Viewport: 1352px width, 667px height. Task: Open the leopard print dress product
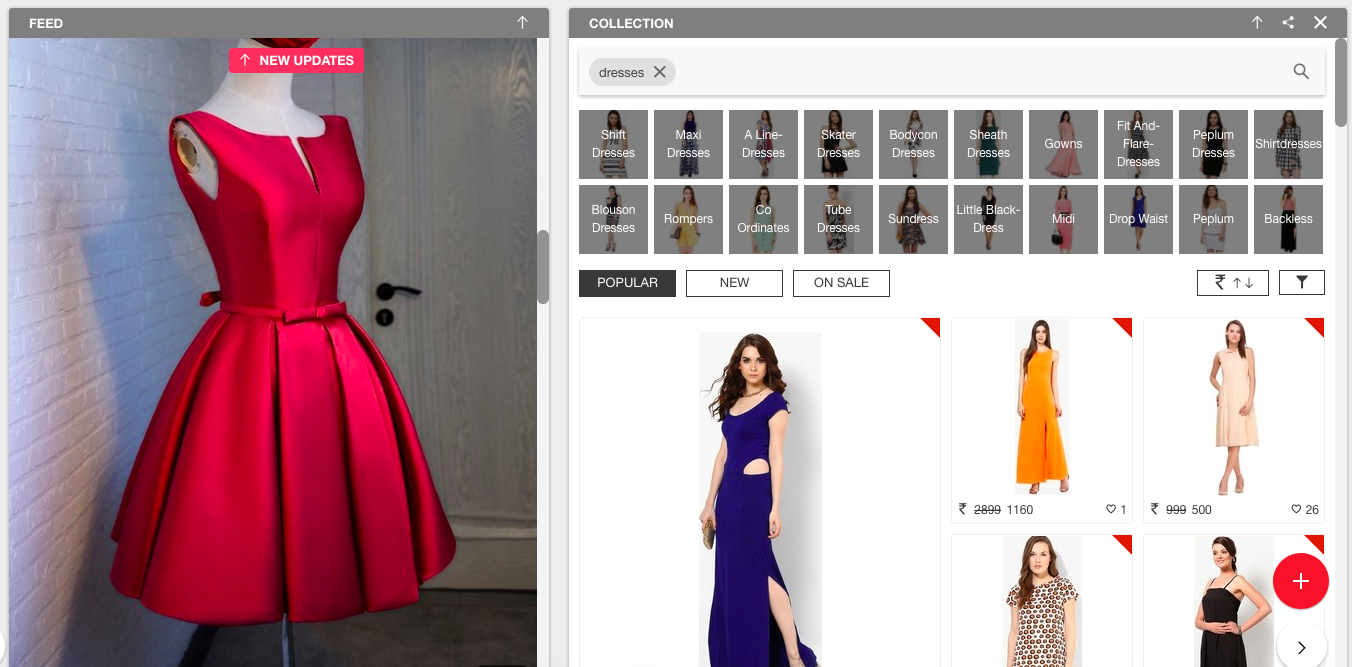pyautogui.click(x=1042, y=601)
